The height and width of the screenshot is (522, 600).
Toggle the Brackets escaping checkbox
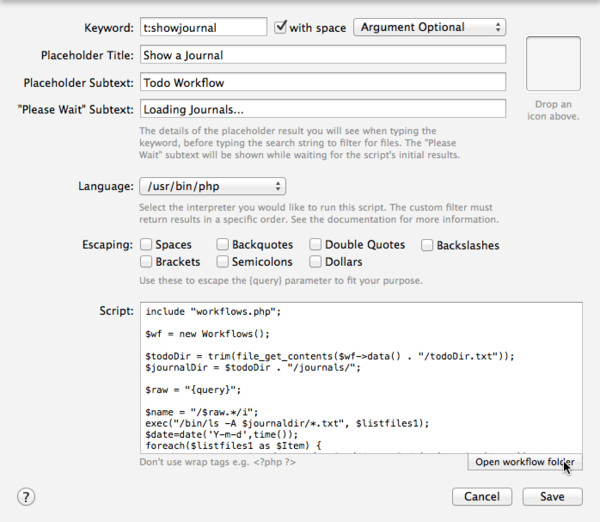pos(146,261)
